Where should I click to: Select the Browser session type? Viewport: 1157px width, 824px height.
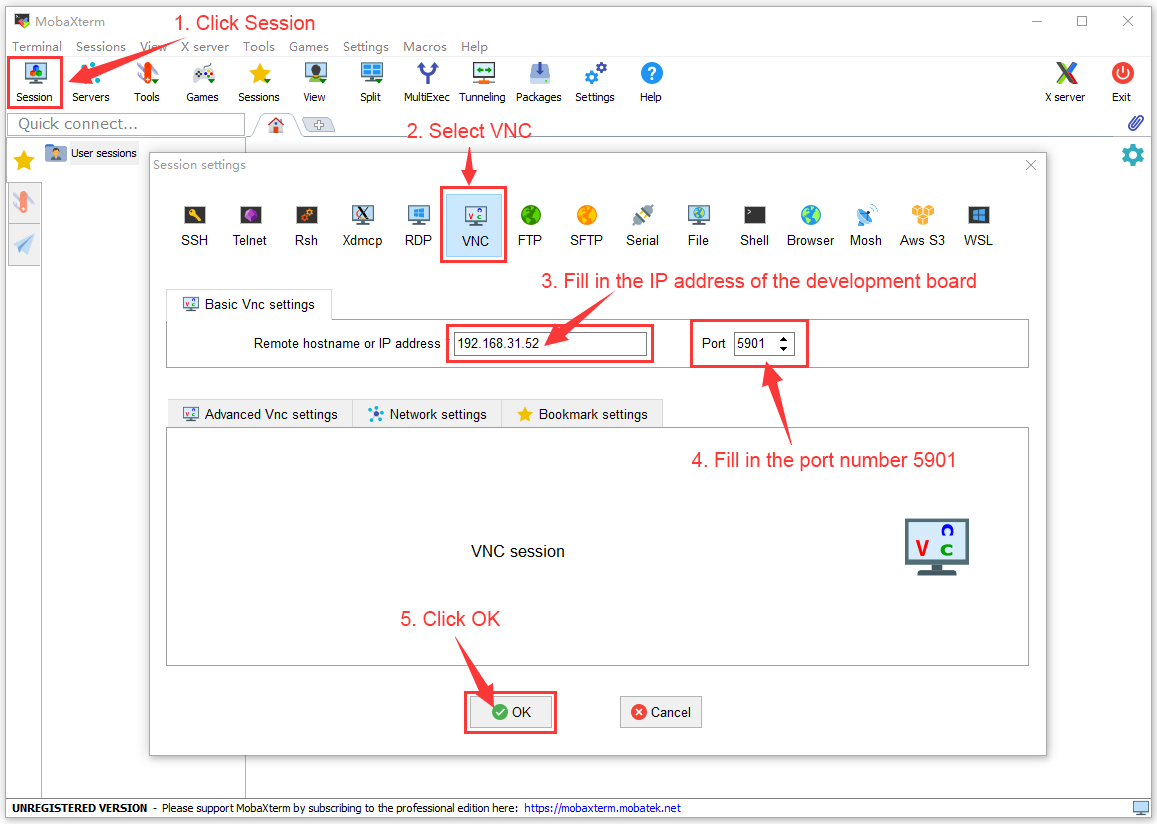(x=810, y=226)
